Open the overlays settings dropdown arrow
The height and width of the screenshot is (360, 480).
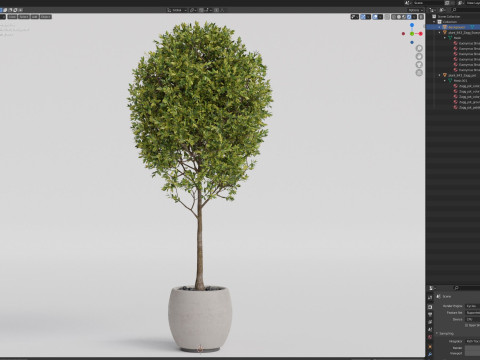(x=380, y=17)
